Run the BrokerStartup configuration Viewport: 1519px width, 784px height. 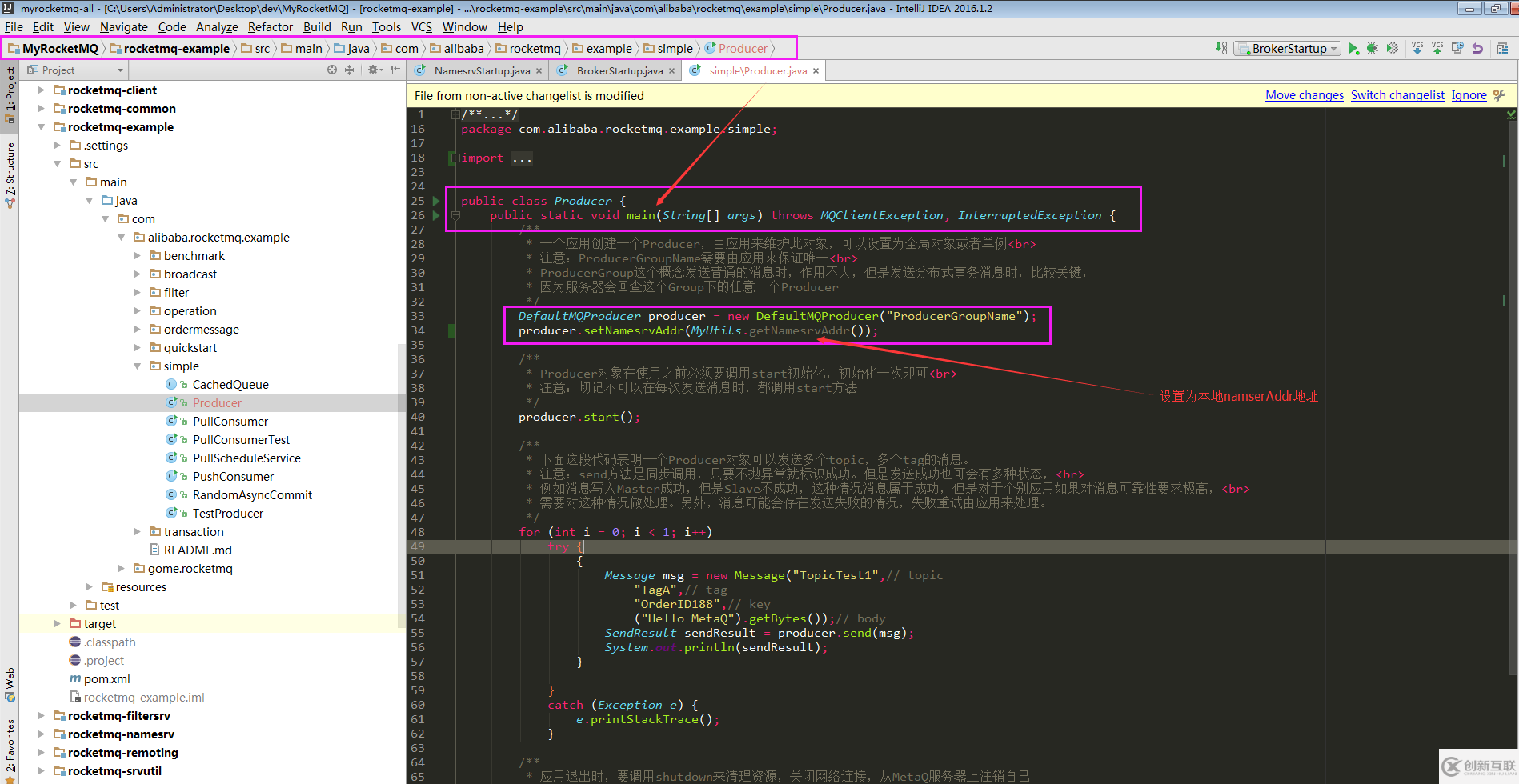click(x=1353, y=49)
